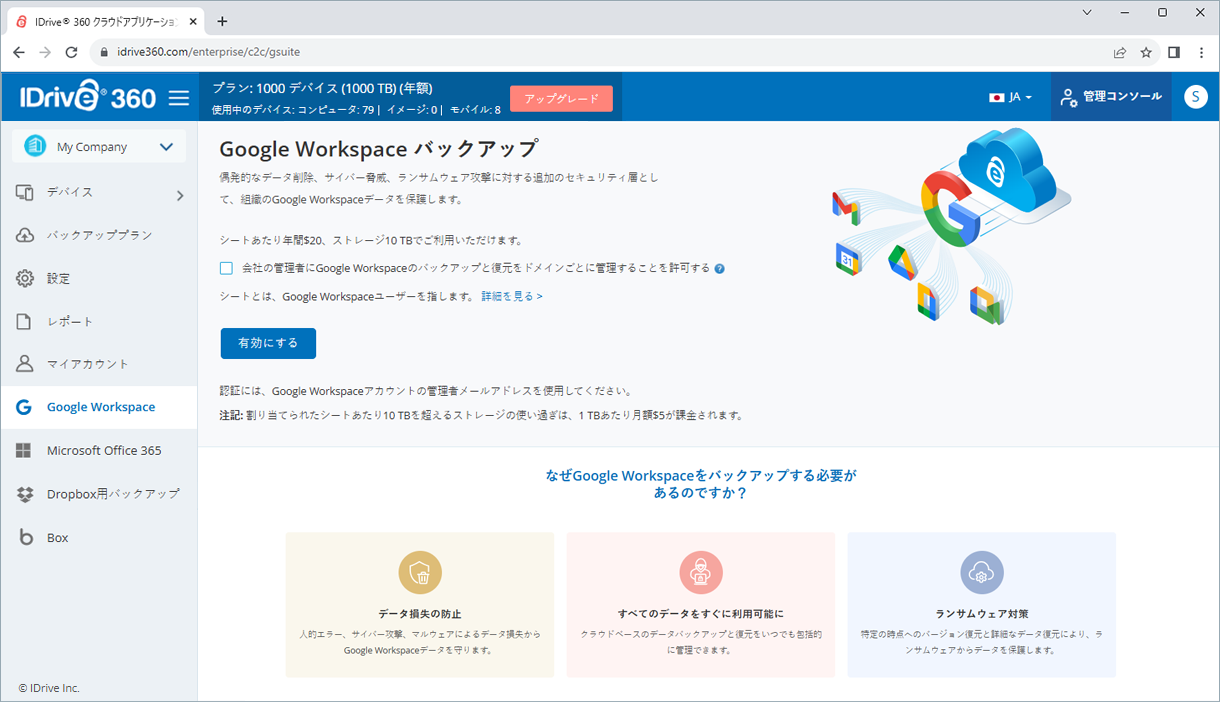Click the Japan flag icon
This screenshot has height=702, width=1220.
[x=996, y=97]
